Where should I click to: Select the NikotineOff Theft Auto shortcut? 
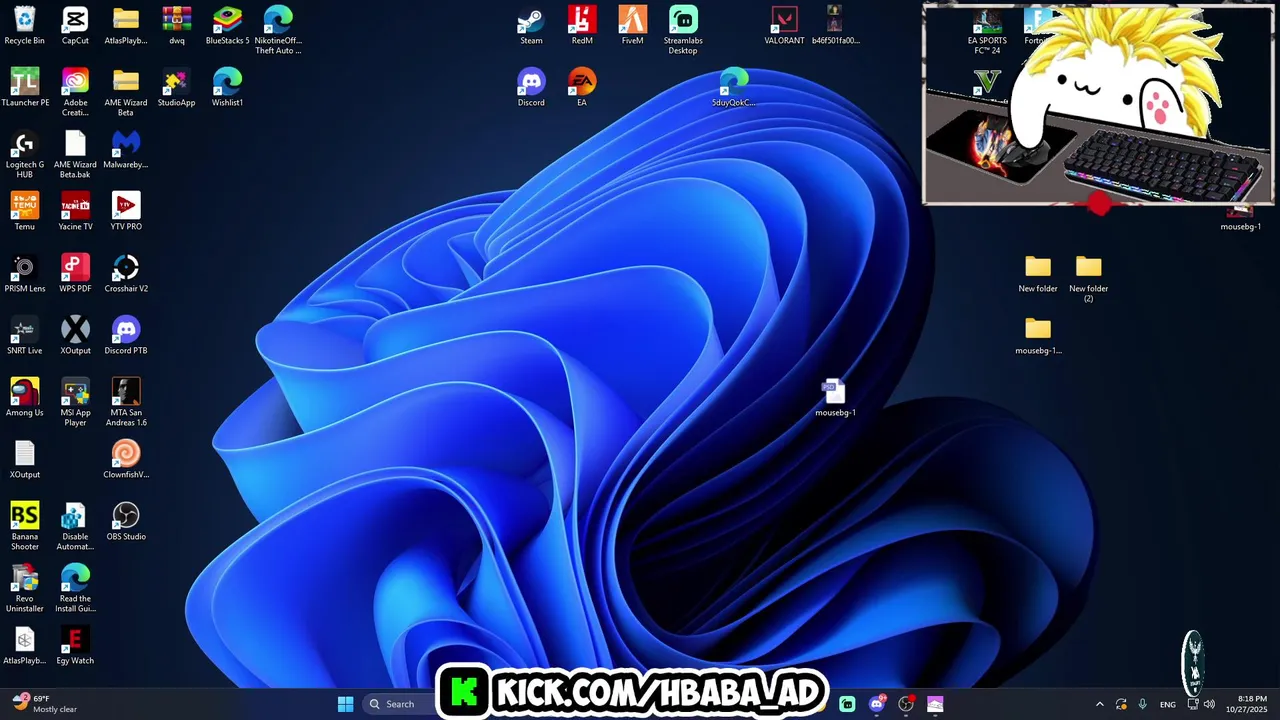[278, 30]
